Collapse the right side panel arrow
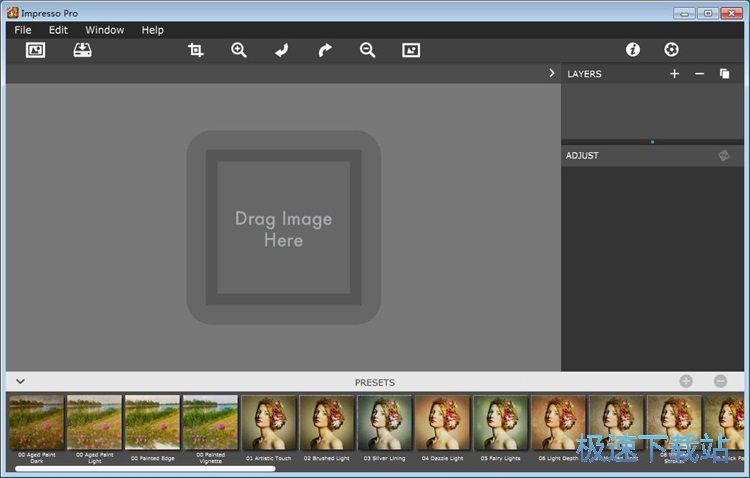Viewport: 750px width, 478px height. [551, 73]
